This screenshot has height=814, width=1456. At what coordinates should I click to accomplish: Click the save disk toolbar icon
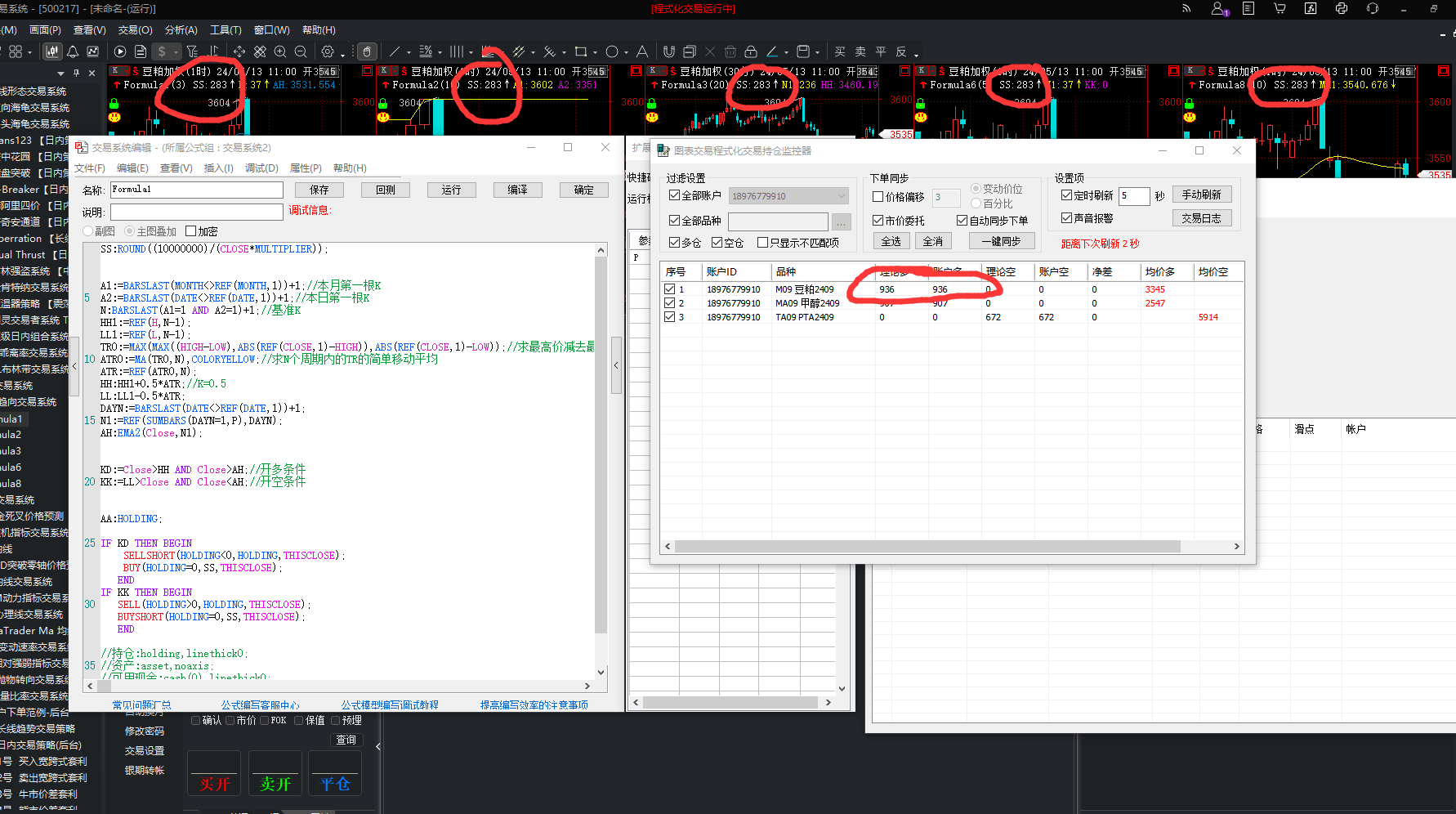coord(803,51)
